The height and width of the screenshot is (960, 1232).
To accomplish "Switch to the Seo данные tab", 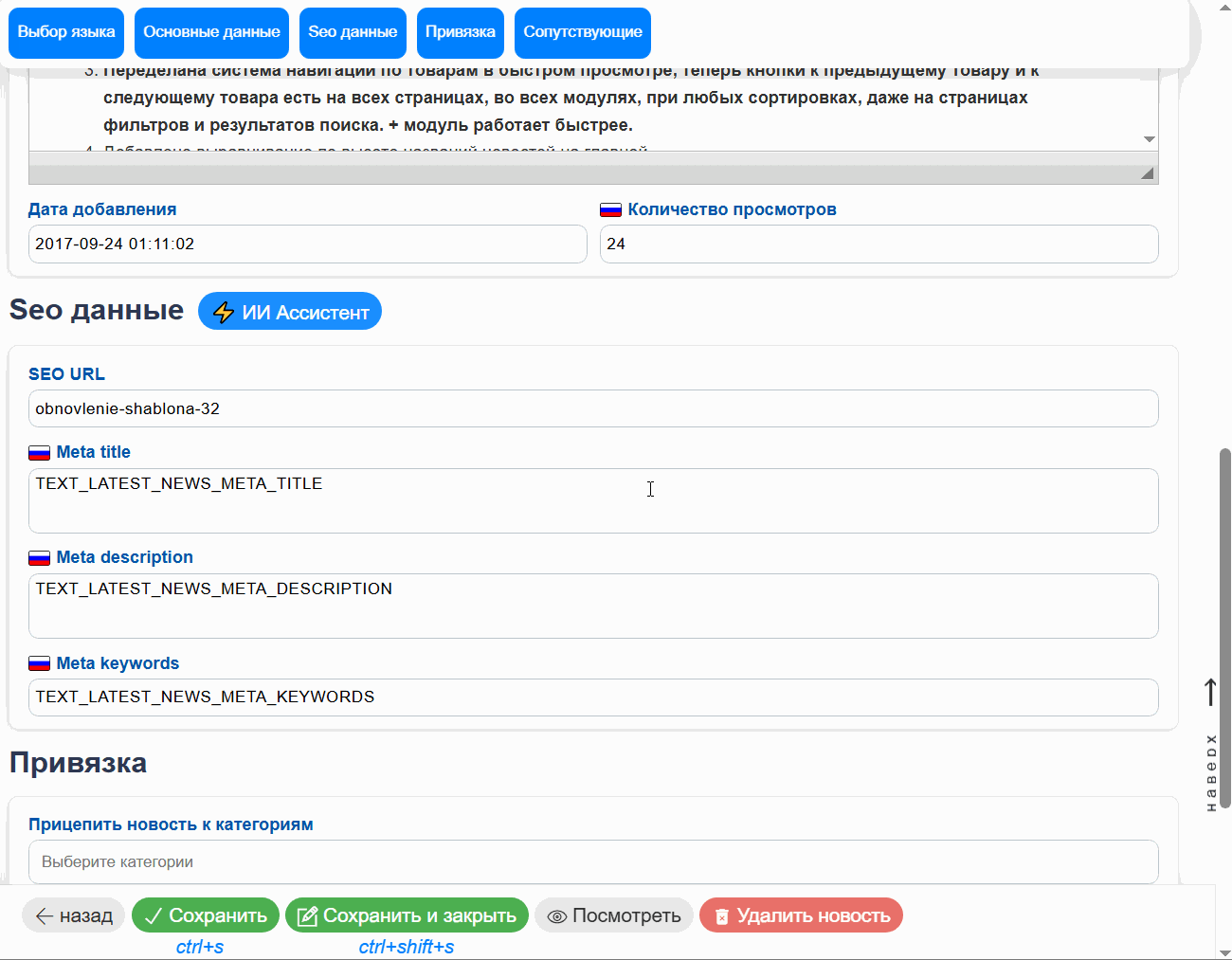I will [x=353, y=32].
